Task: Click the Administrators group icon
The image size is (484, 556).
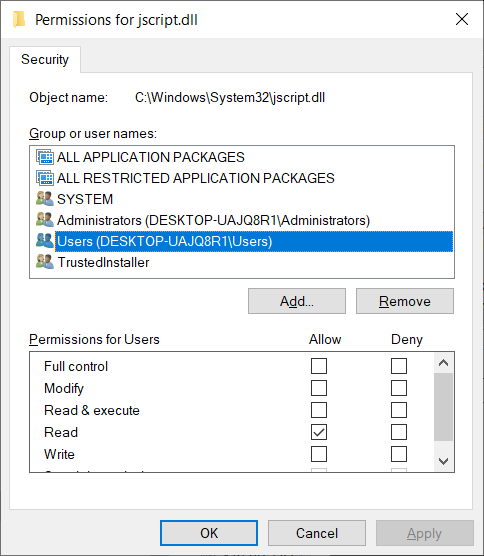Action: click(x=45, y=220)
